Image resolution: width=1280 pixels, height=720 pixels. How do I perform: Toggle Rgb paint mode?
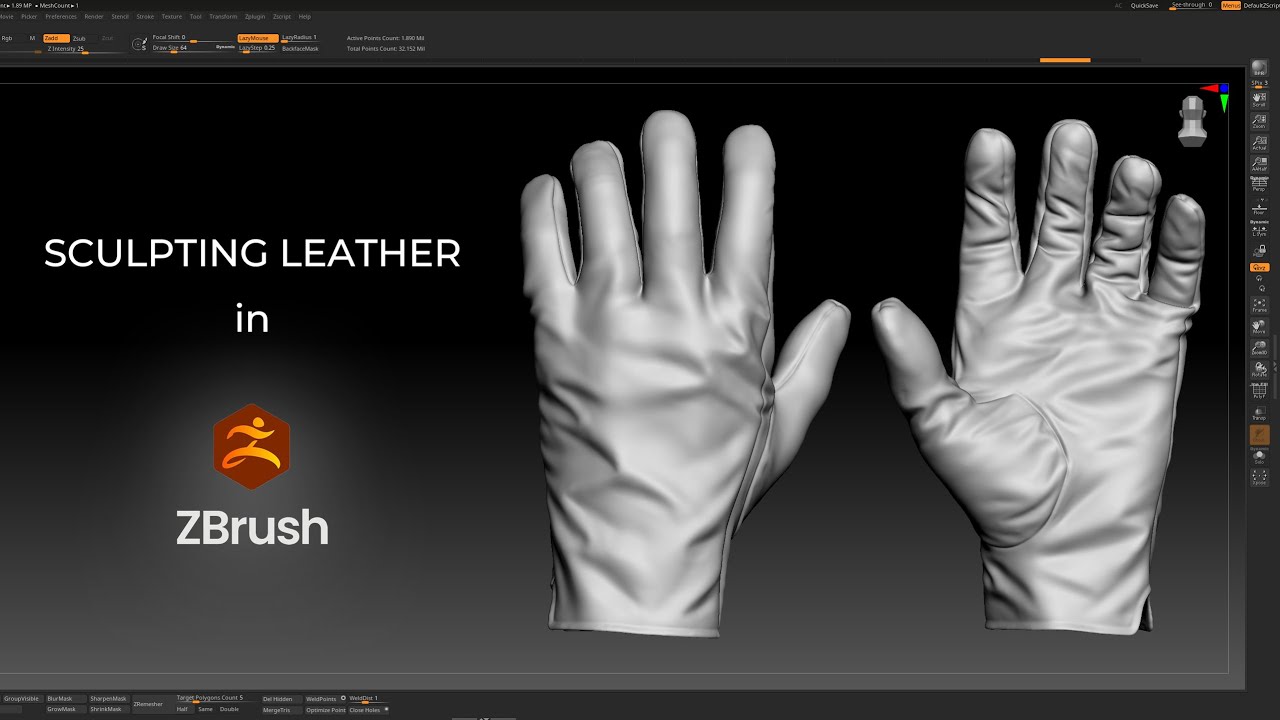click(7, 38)
